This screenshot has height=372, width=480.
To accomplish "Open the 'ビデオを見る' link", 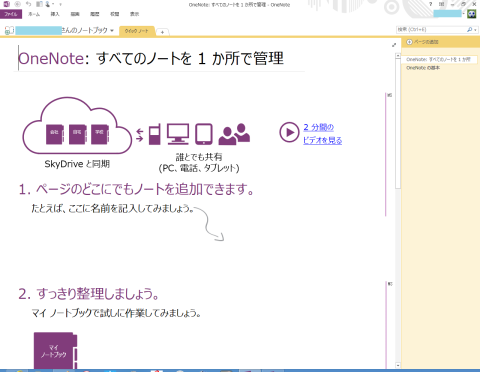I will (x=322, y=140).
